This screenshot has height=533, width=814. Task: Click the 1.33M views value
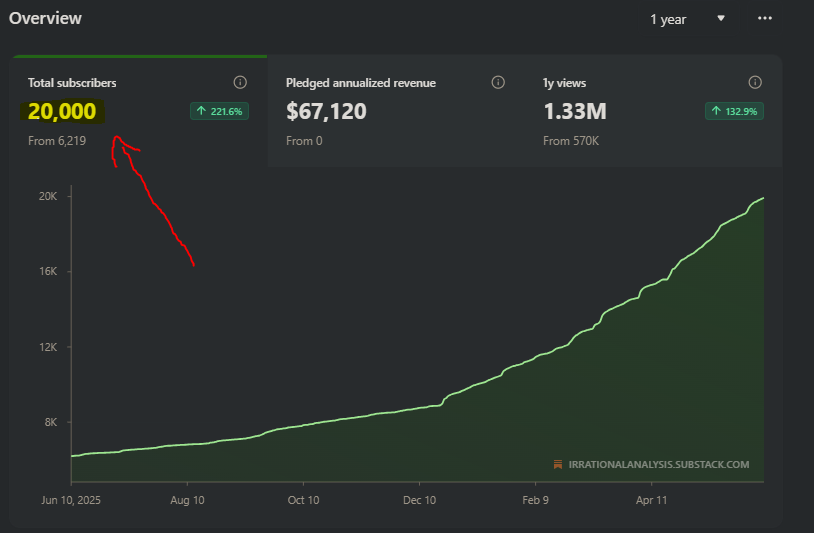575,112
